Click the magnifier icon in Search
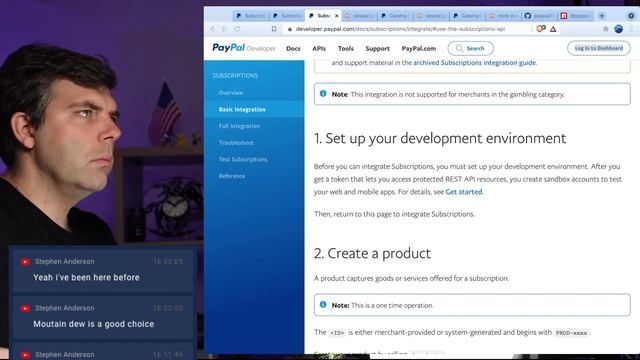Screen dimensions: 640x360 pyautogui.click(x=459, y=48)
